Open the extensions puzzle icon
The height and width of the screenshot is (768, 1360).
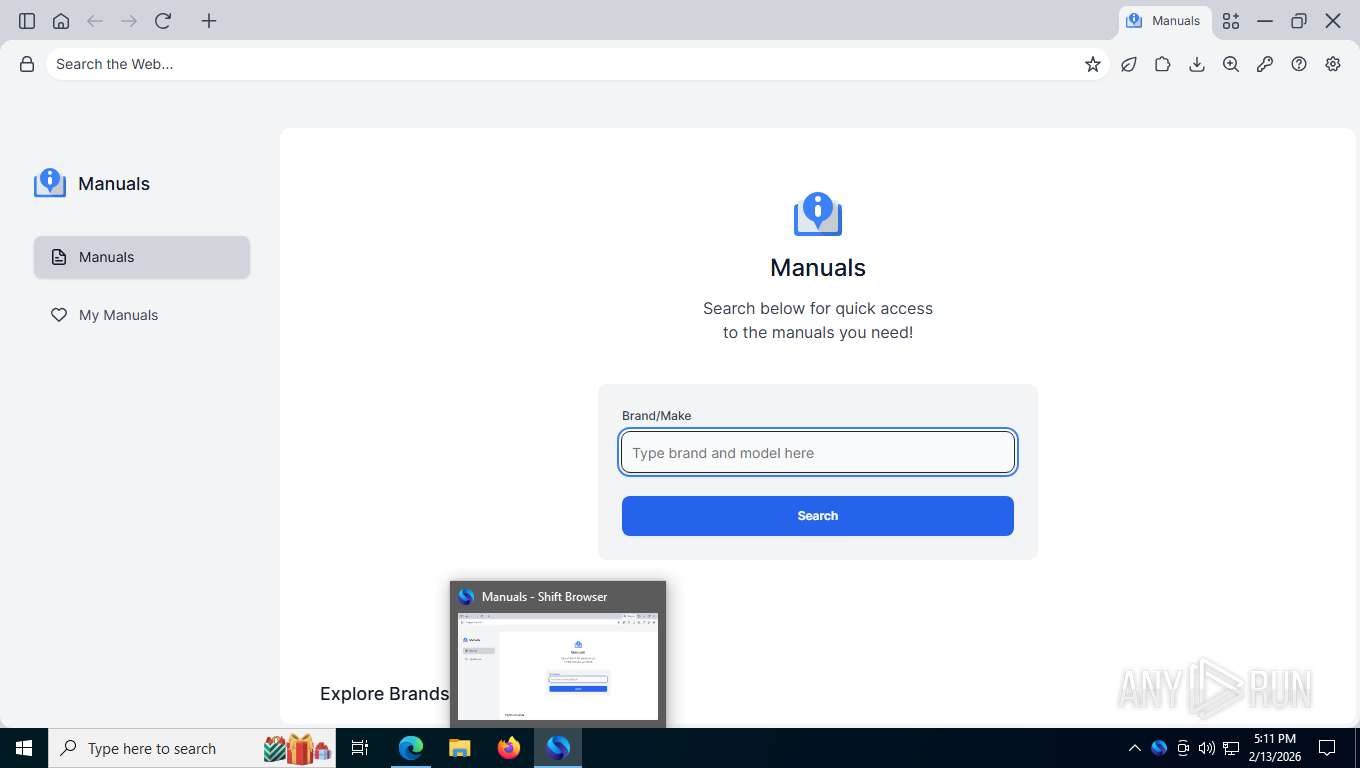(x=1163, y=64)
